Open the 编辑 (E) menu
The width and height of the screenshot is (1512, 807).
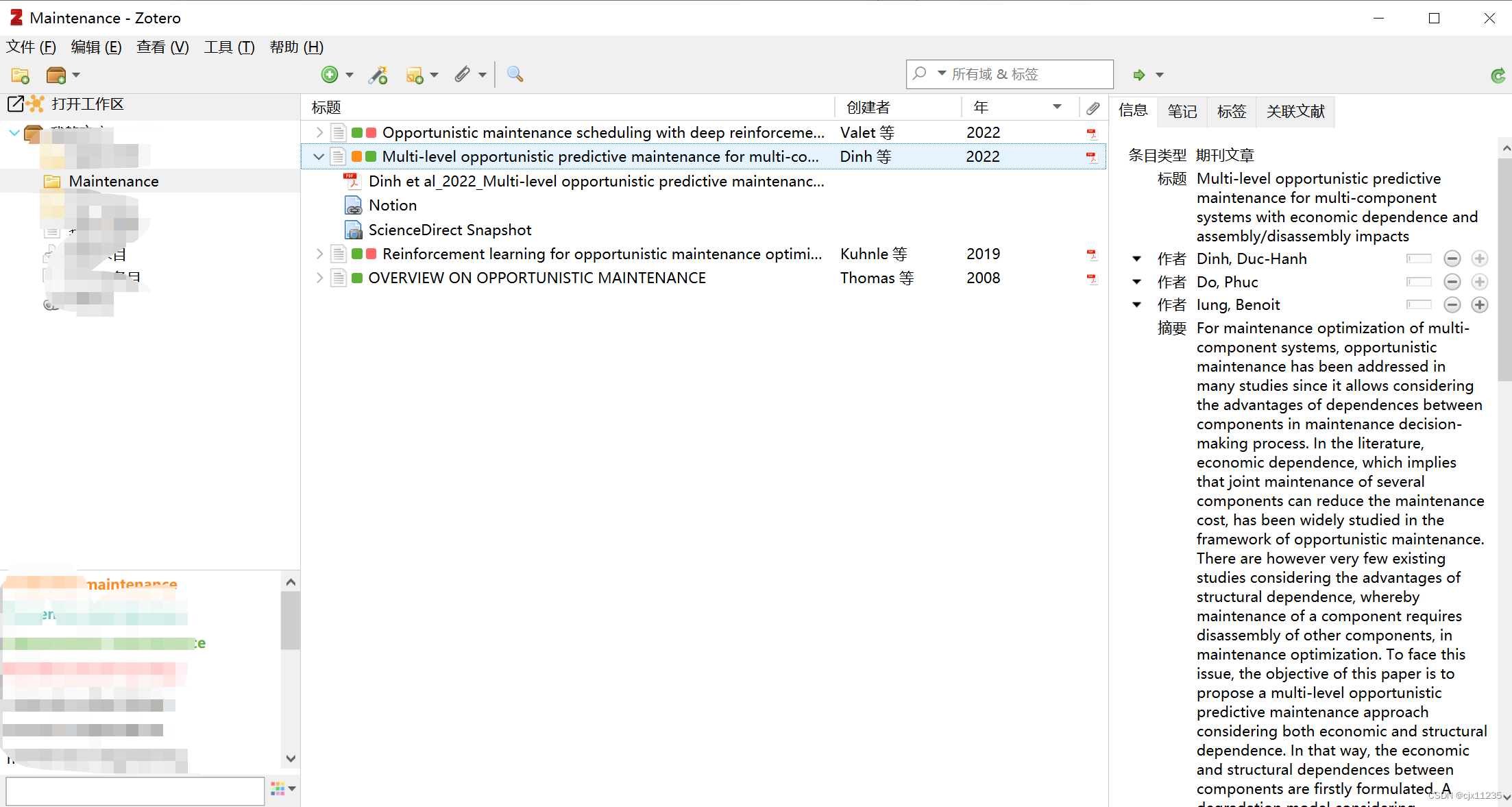tap(97, 47)
